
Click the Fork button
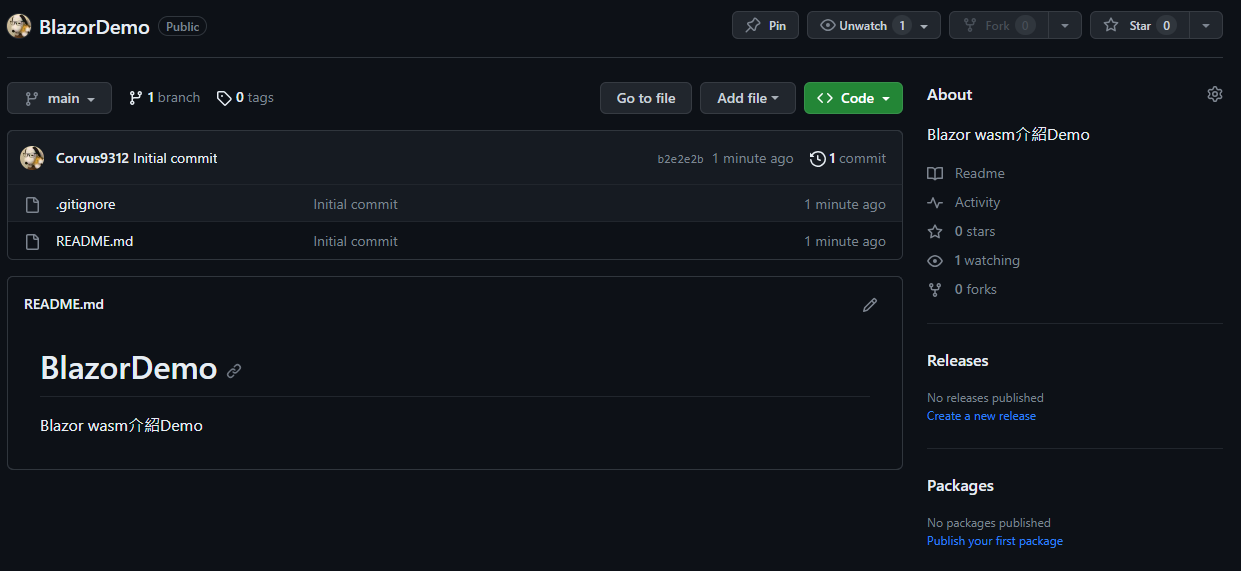tap(998, 26)
